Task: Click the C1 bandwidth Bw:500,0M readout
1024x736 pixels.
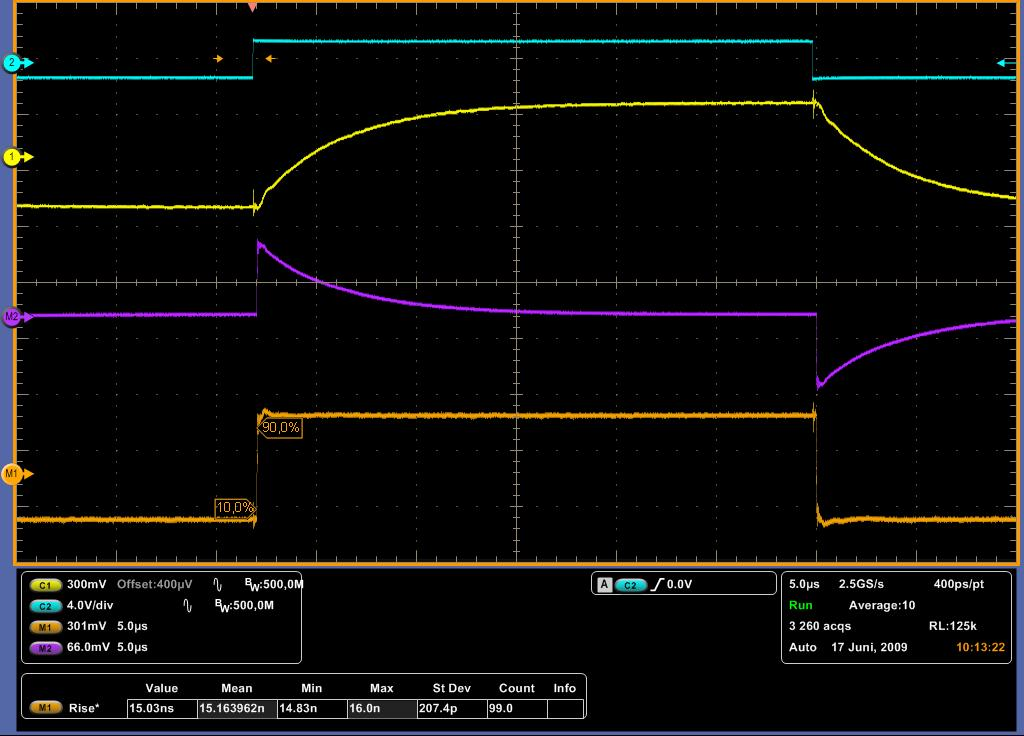Action: (x=274, y=584)
